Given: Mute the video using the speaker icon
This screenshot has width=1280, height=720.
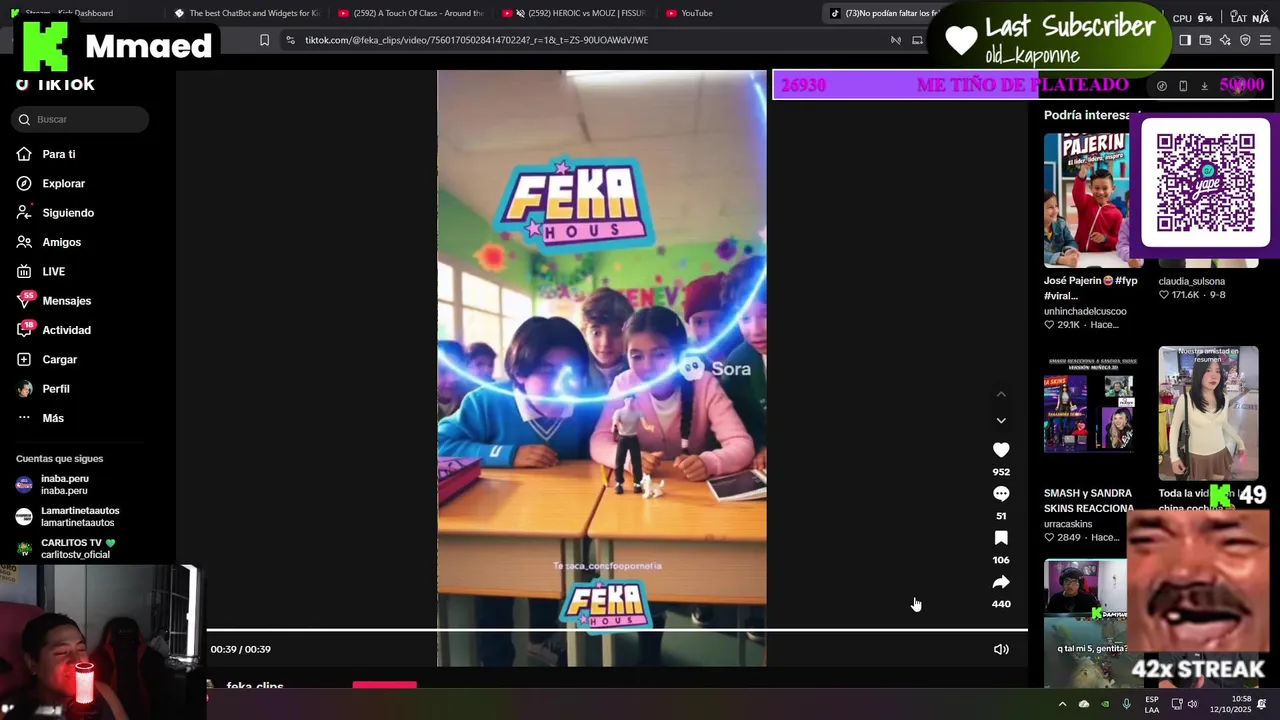Looking at the screenshot, I should point(1001,649).
